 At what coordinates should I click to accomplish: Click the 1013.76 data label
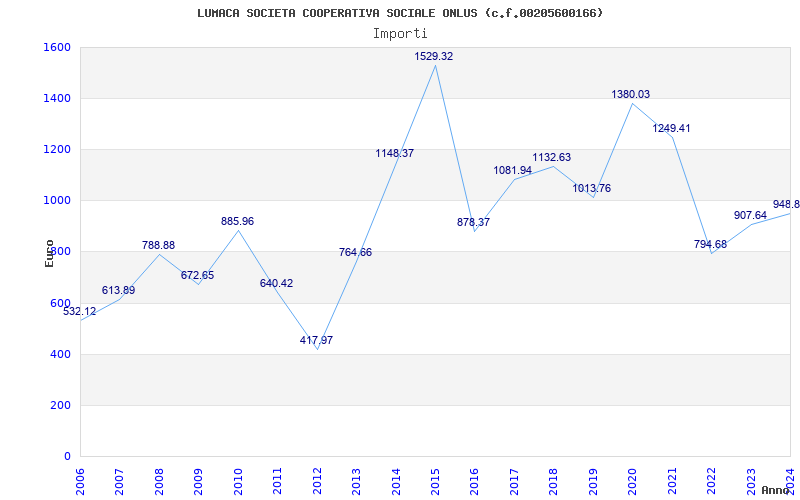point(592,189)
